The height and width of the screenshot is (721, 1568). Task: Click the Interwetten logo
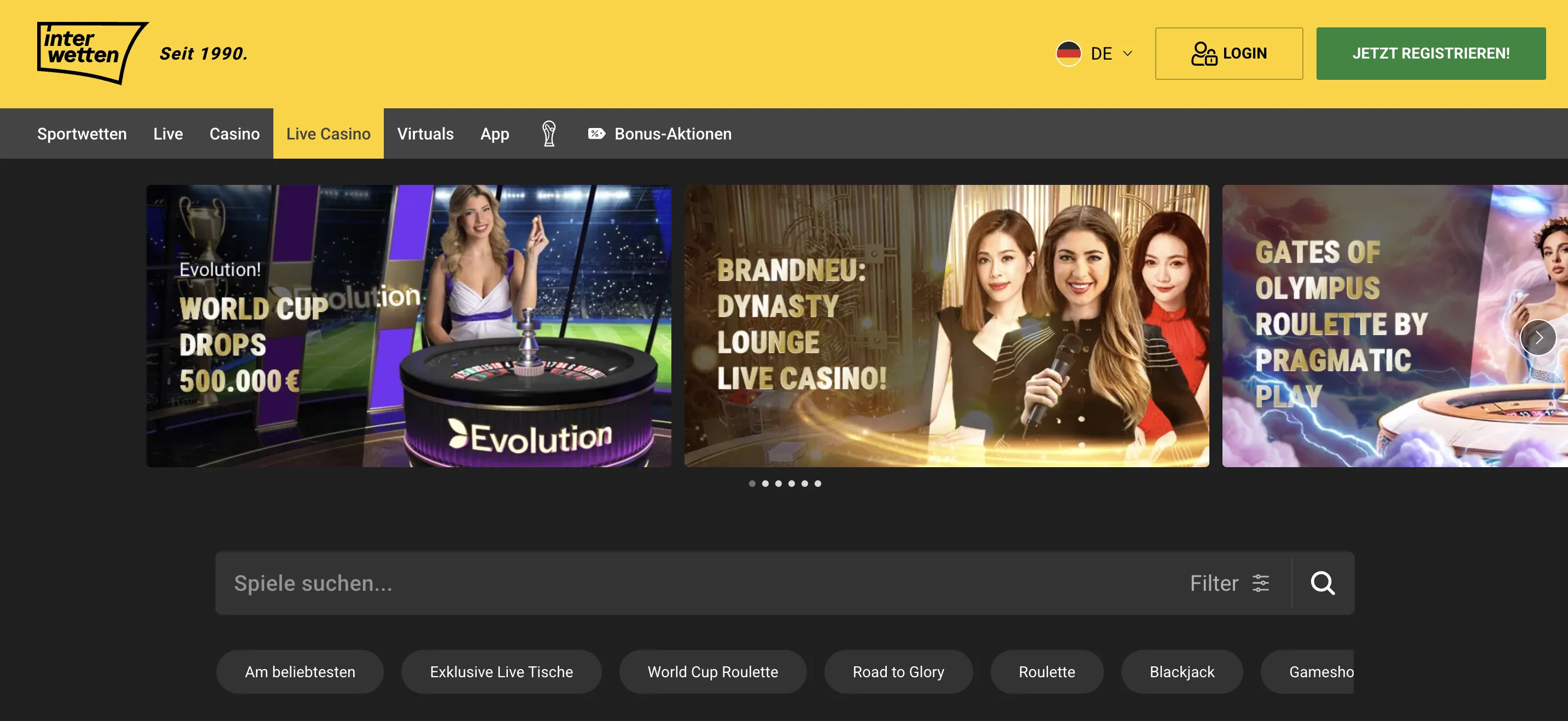tap(92, 53)
